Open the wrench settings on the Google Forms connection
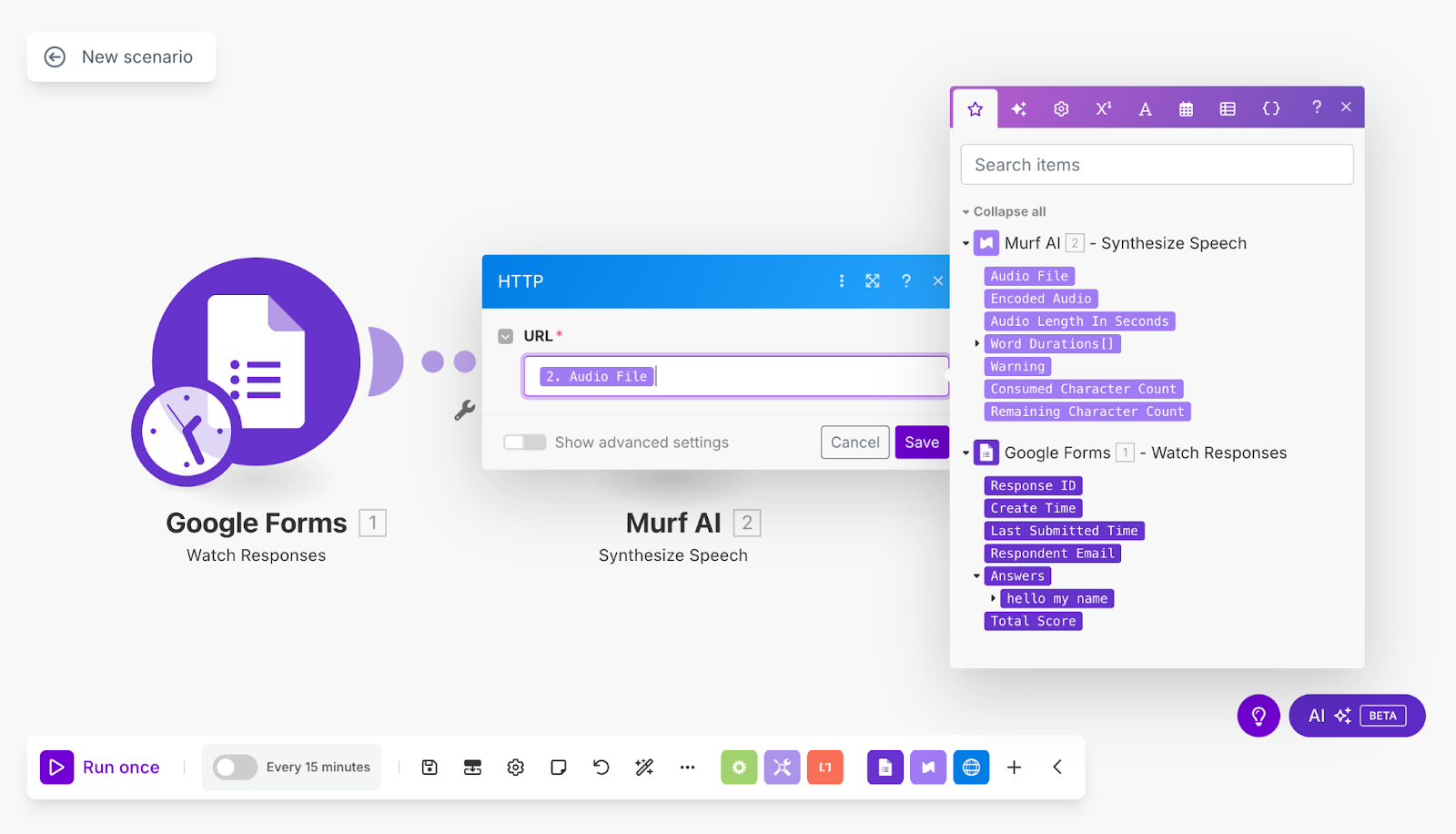Viewport: 1456px width, 834px height. tap(465, 410)
